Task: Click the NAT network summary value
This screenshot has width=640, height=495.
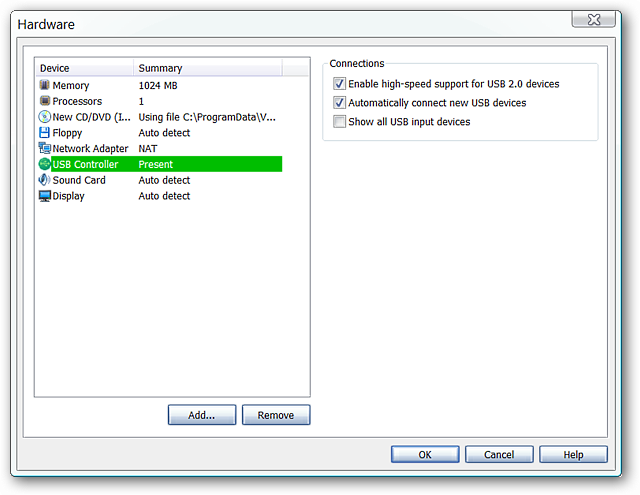Action: point(148,149)
